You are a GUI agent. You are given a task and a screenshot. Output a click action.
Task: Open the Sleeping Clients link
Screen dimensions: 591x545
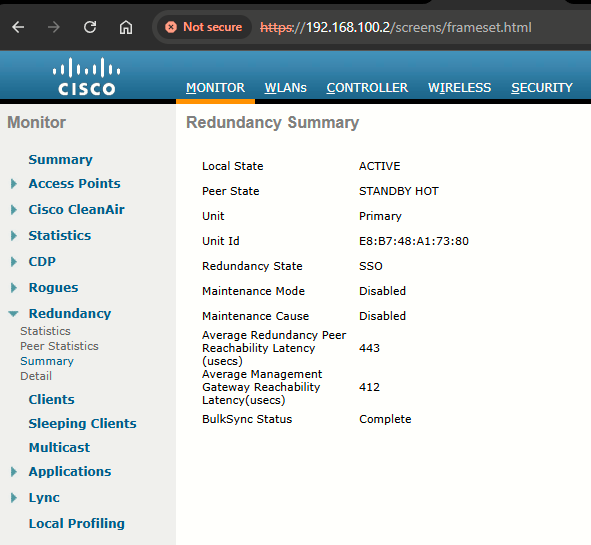point(83,424)
